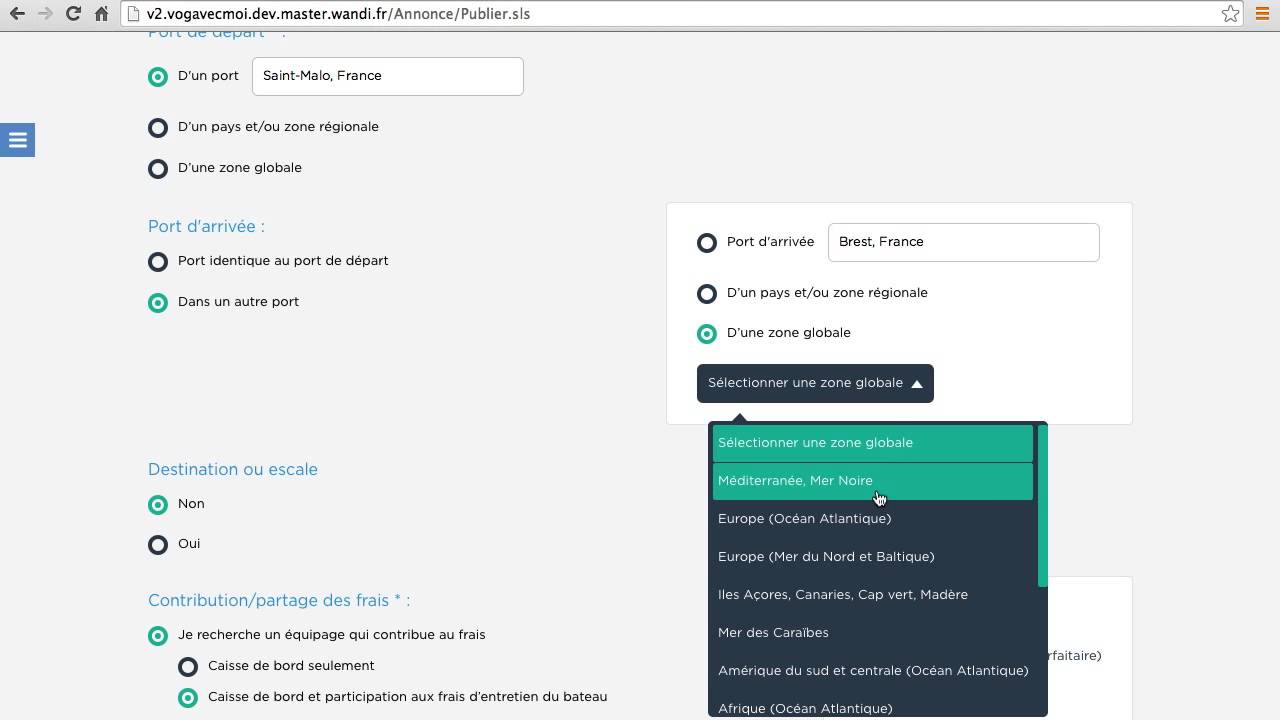
Task: Select 'Caisse de bord et participation' option
Action: click(188, 698)
